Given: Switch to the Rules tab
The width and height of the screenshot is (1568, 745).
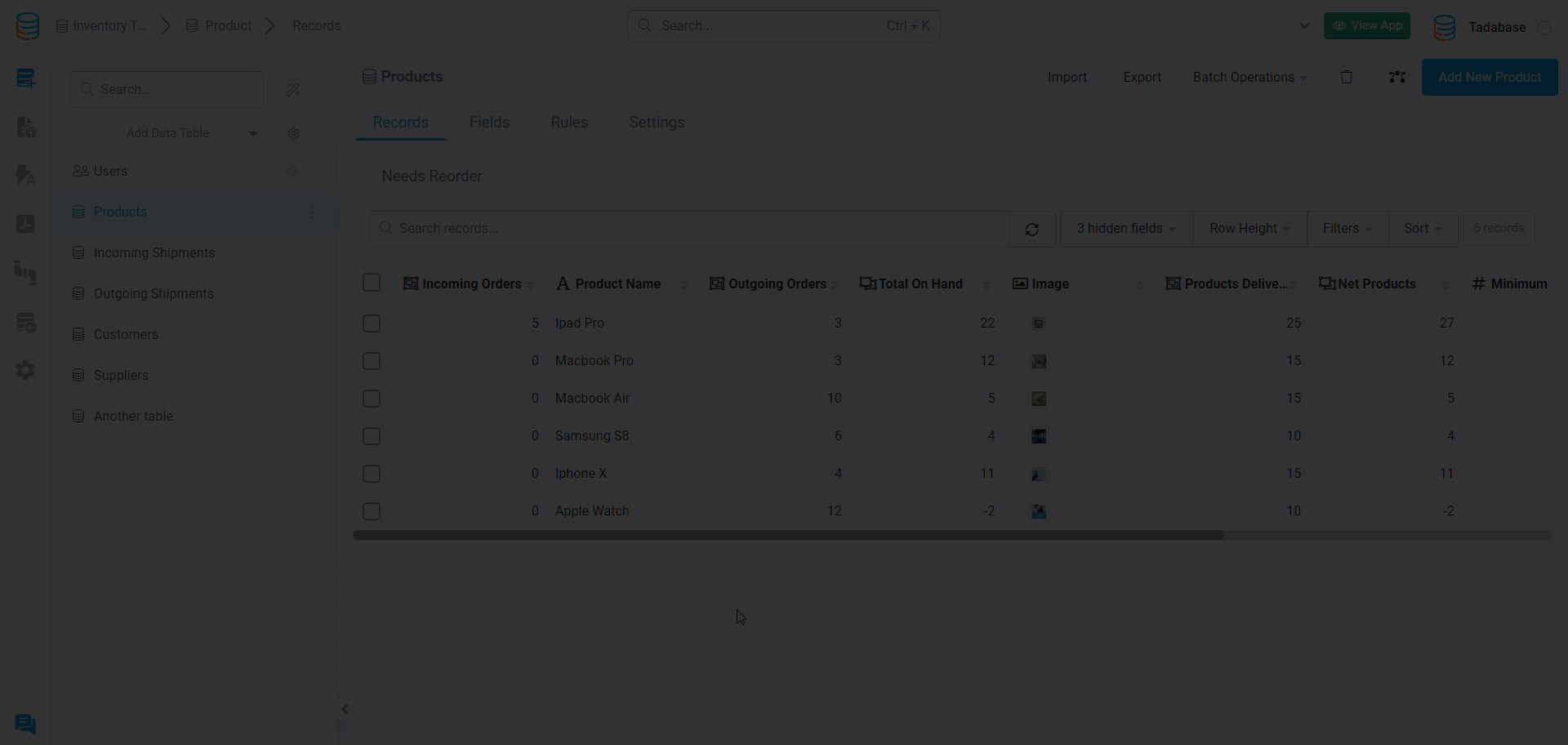Looking at the screenshot, I should (569, 123).
